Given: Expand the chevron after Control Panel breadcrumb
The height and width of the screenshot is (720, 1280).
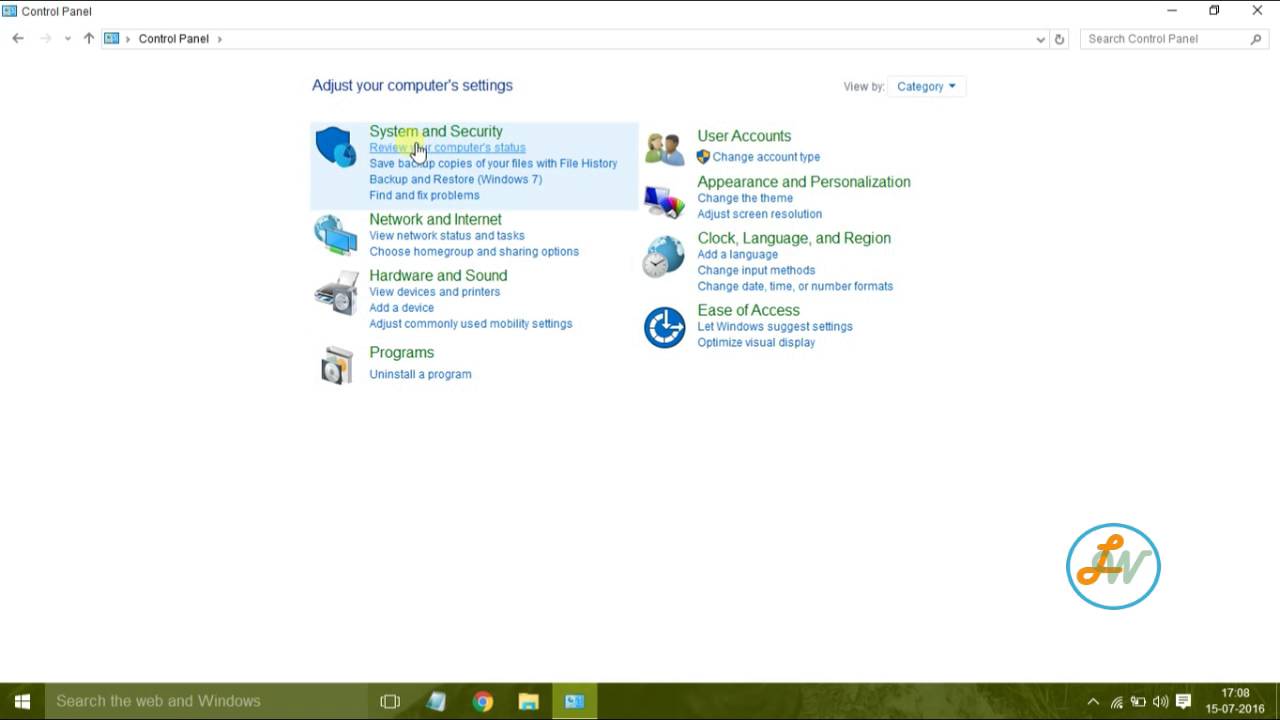Looking at the screenshot, I should tap(220, 39).
